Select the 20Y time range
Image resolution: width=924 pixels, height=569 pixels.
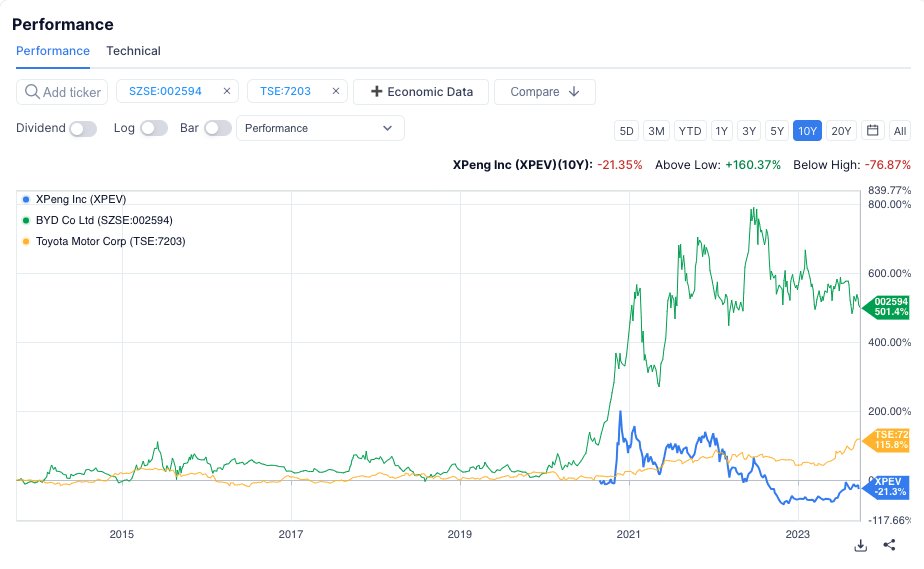[x=841, y=131]
